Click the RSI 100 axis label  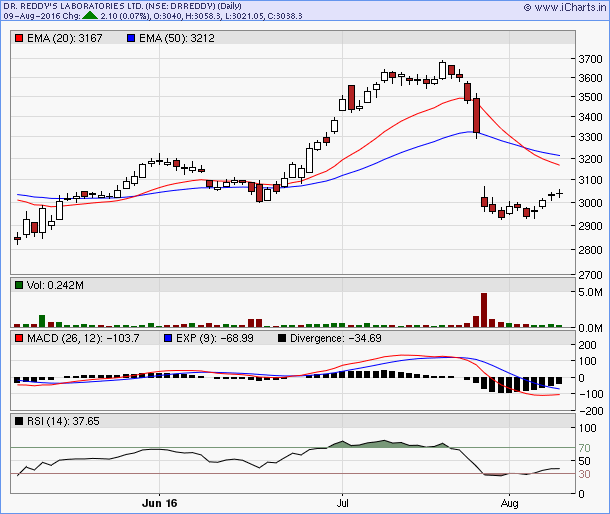[x=587, y=428]
